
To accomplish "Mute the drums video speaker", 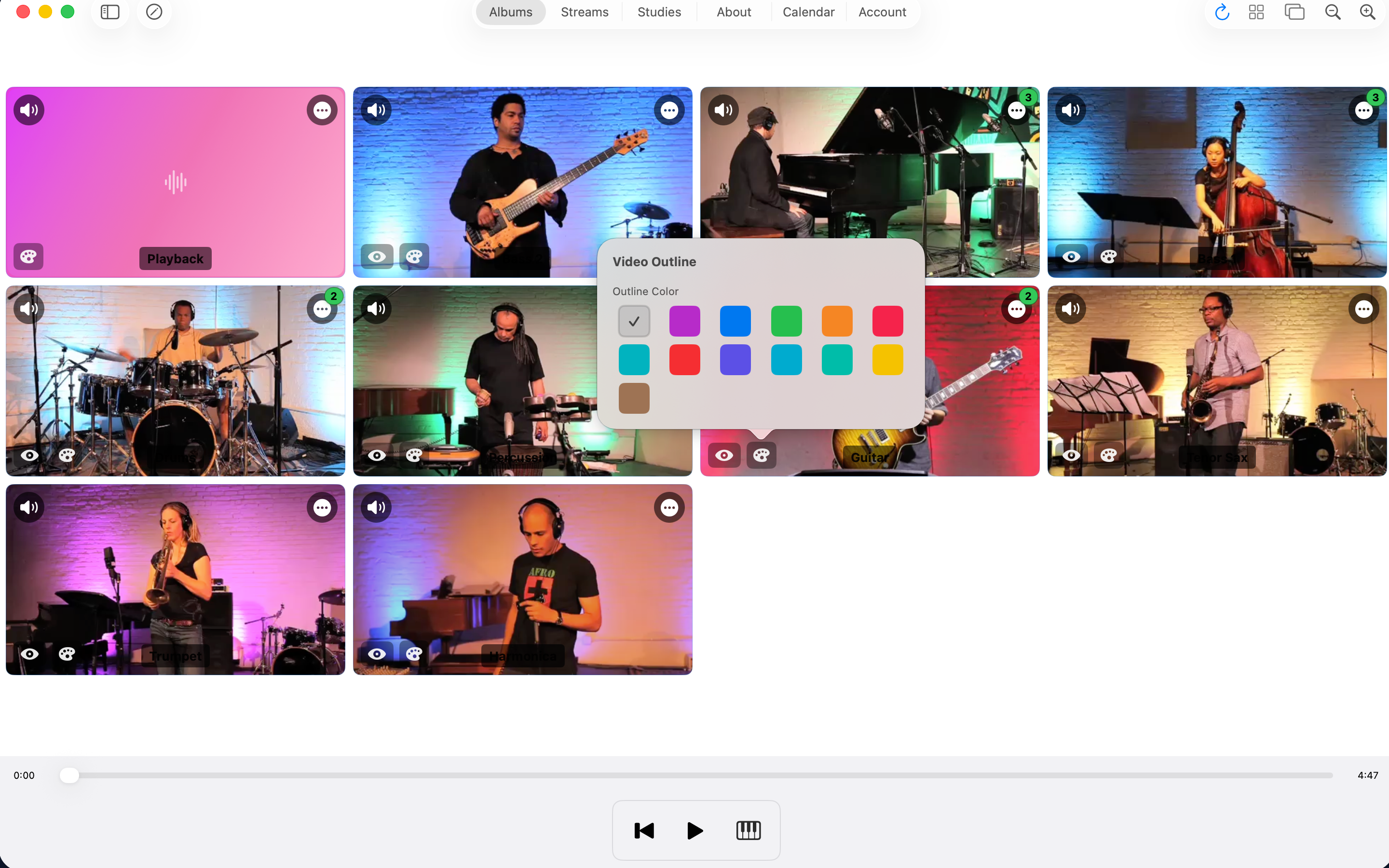I will tap(29, 309).
